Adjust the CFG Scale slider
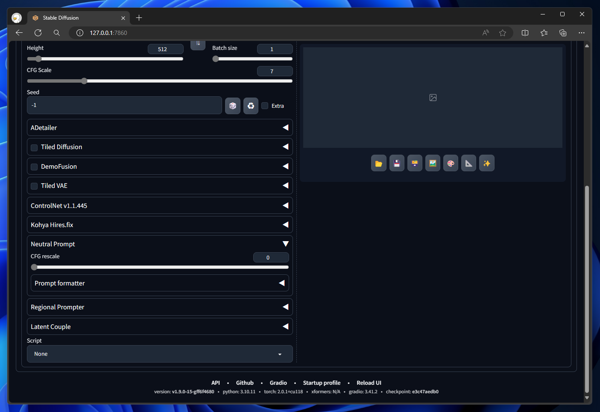Image resolution: width=600 pixels, height=412 pixels. tap(160, 81)
